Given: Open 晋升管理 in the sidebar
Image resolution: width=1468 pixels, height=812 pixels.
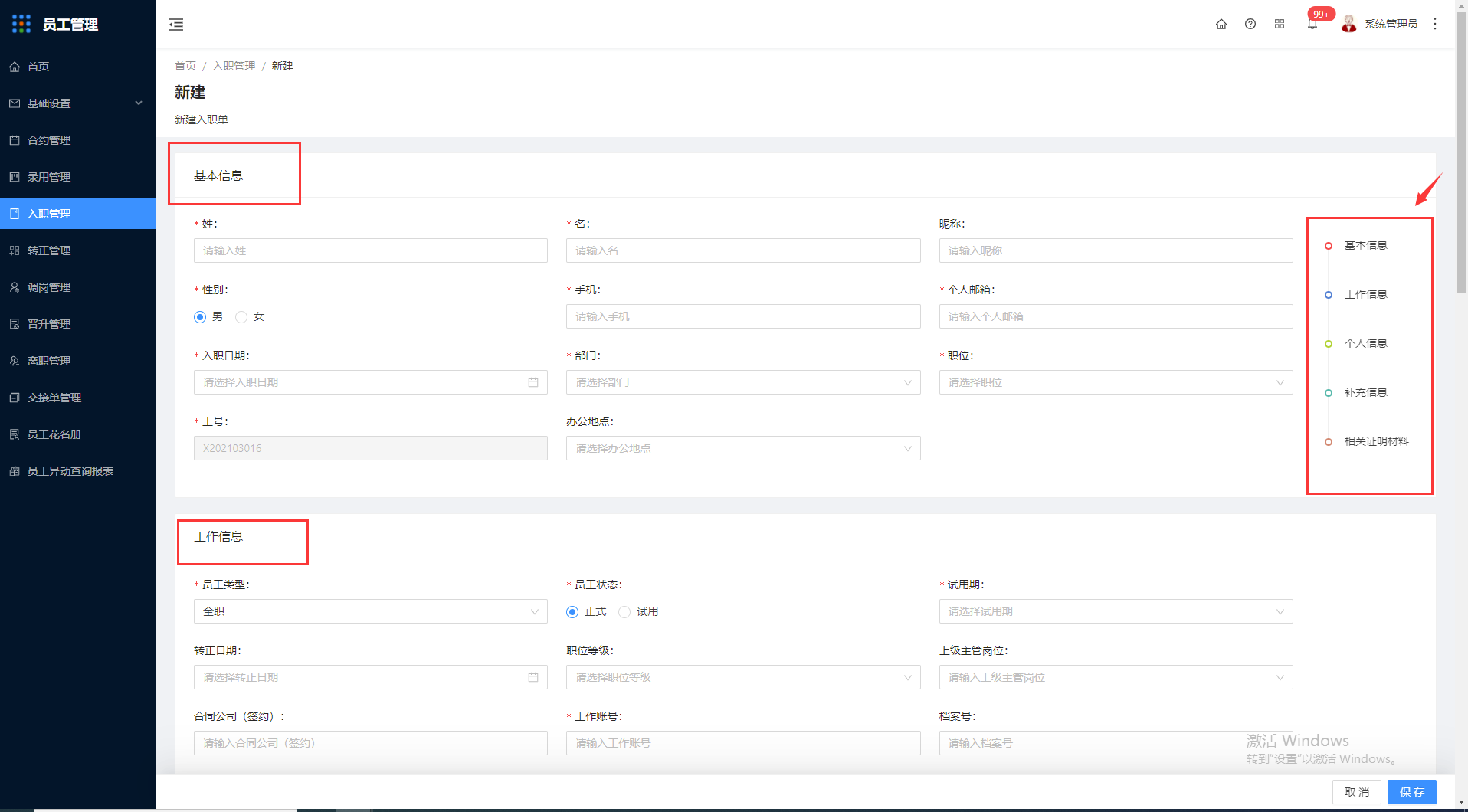Looking at the screenshot, I should click(x=78, y=324).
